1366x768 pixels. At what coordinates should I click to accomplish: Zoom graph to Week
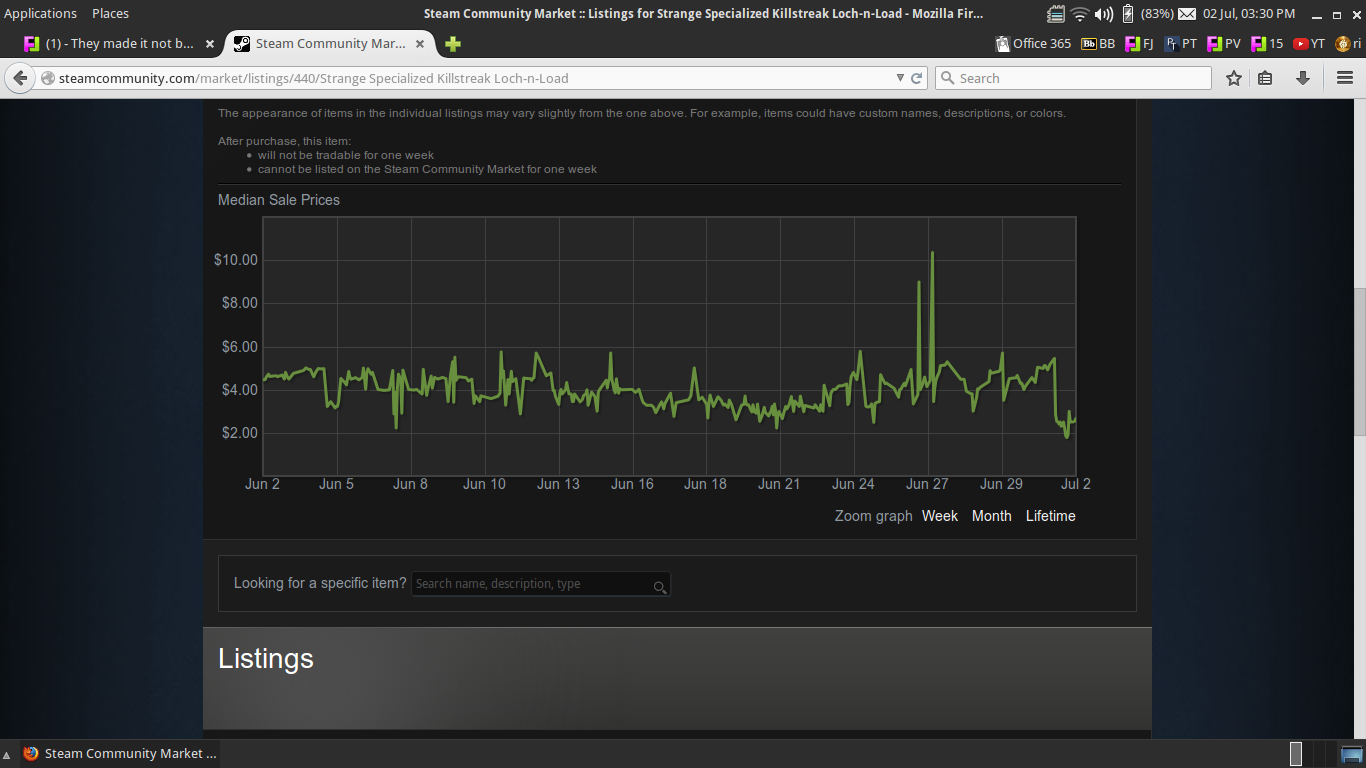939,516
